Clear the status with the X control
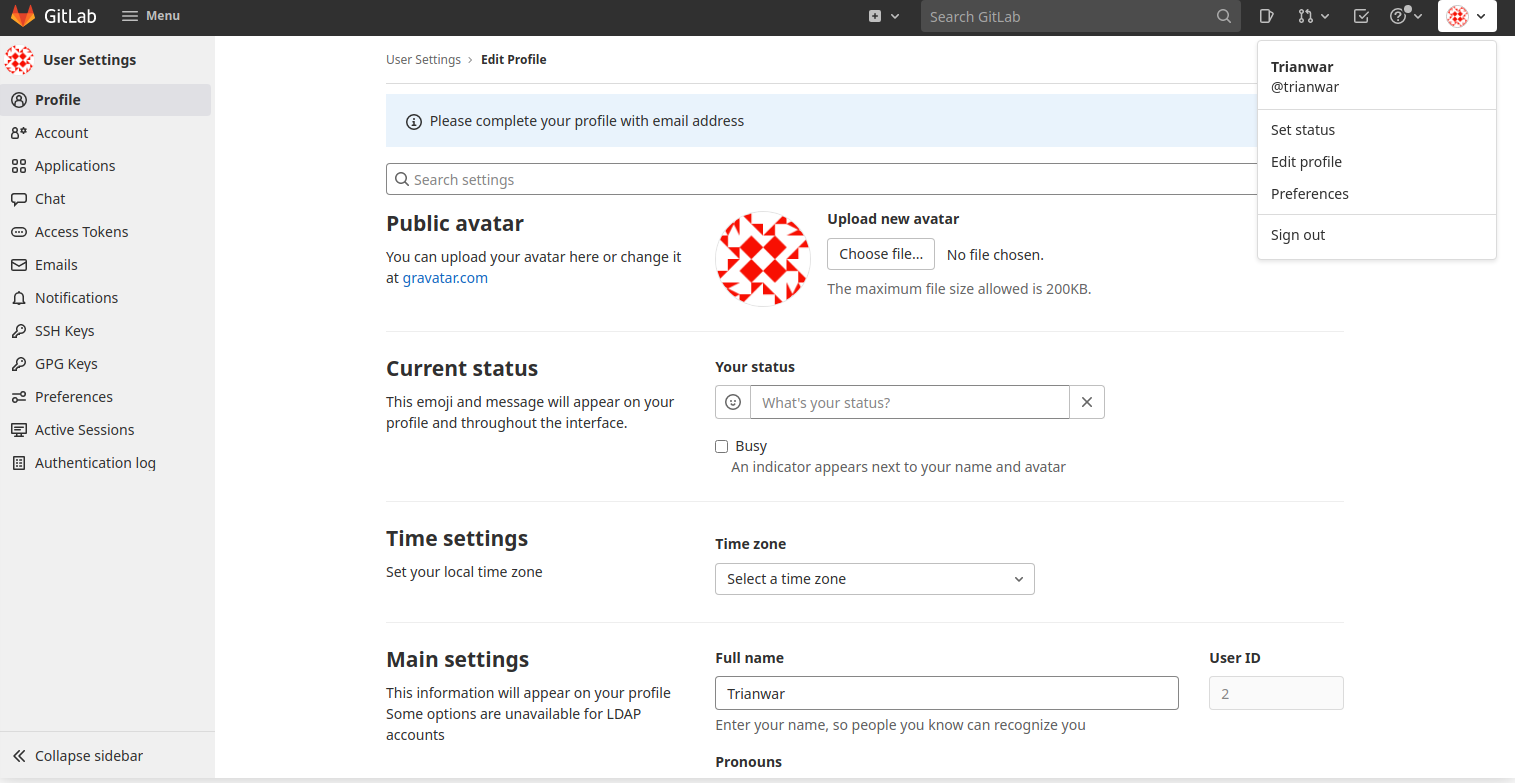Image resolution: width=1515 pixels, height=783 pixels. click(x=1087, y=401)
